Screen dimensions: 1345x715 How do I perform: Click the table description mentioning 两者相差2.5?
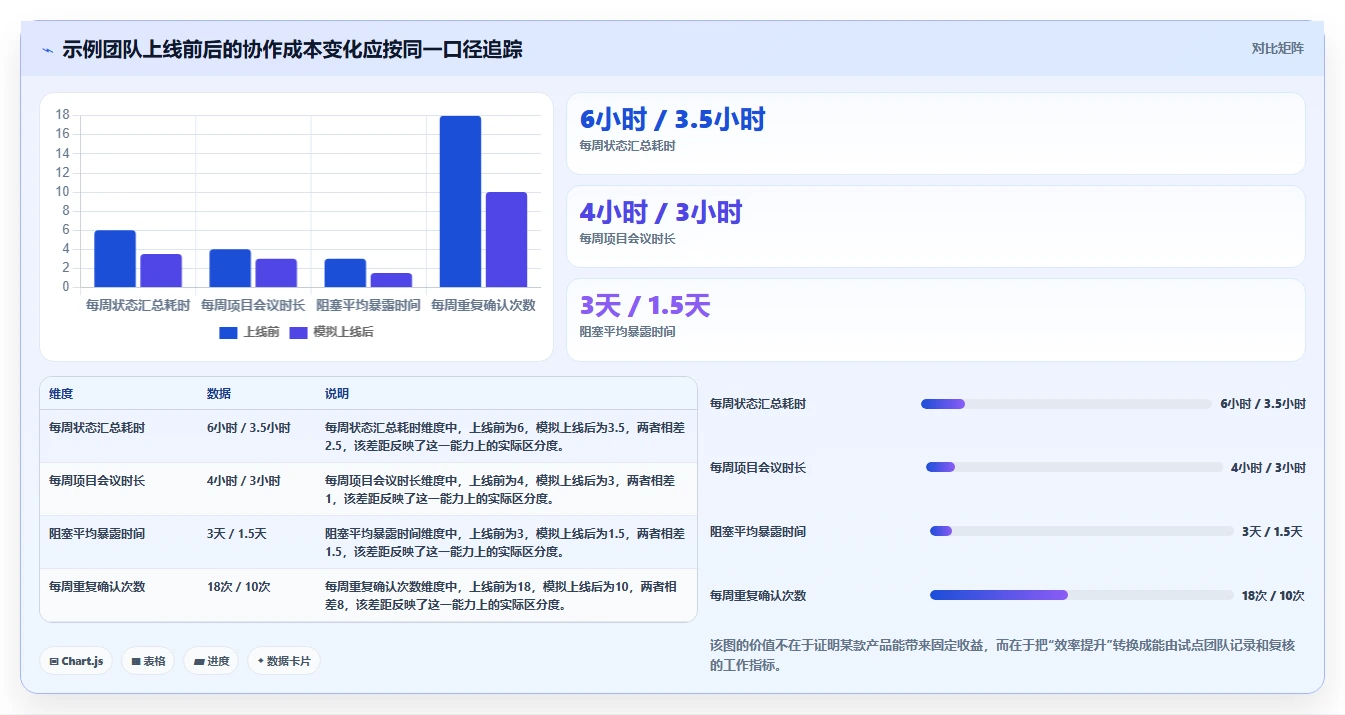coord(505,437)
